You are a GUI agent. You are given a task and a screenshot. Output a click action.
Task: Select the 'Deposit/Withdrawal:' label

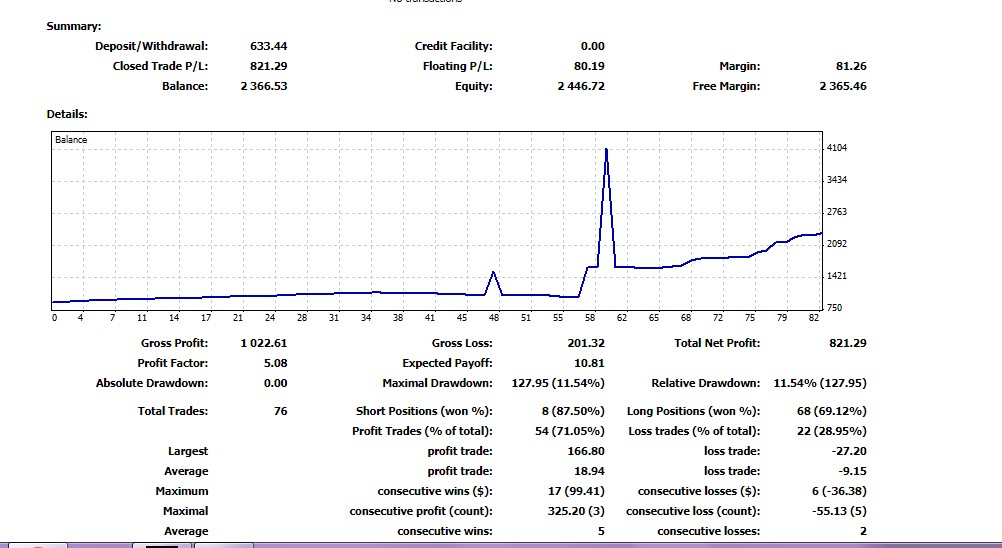coord(151,46)
